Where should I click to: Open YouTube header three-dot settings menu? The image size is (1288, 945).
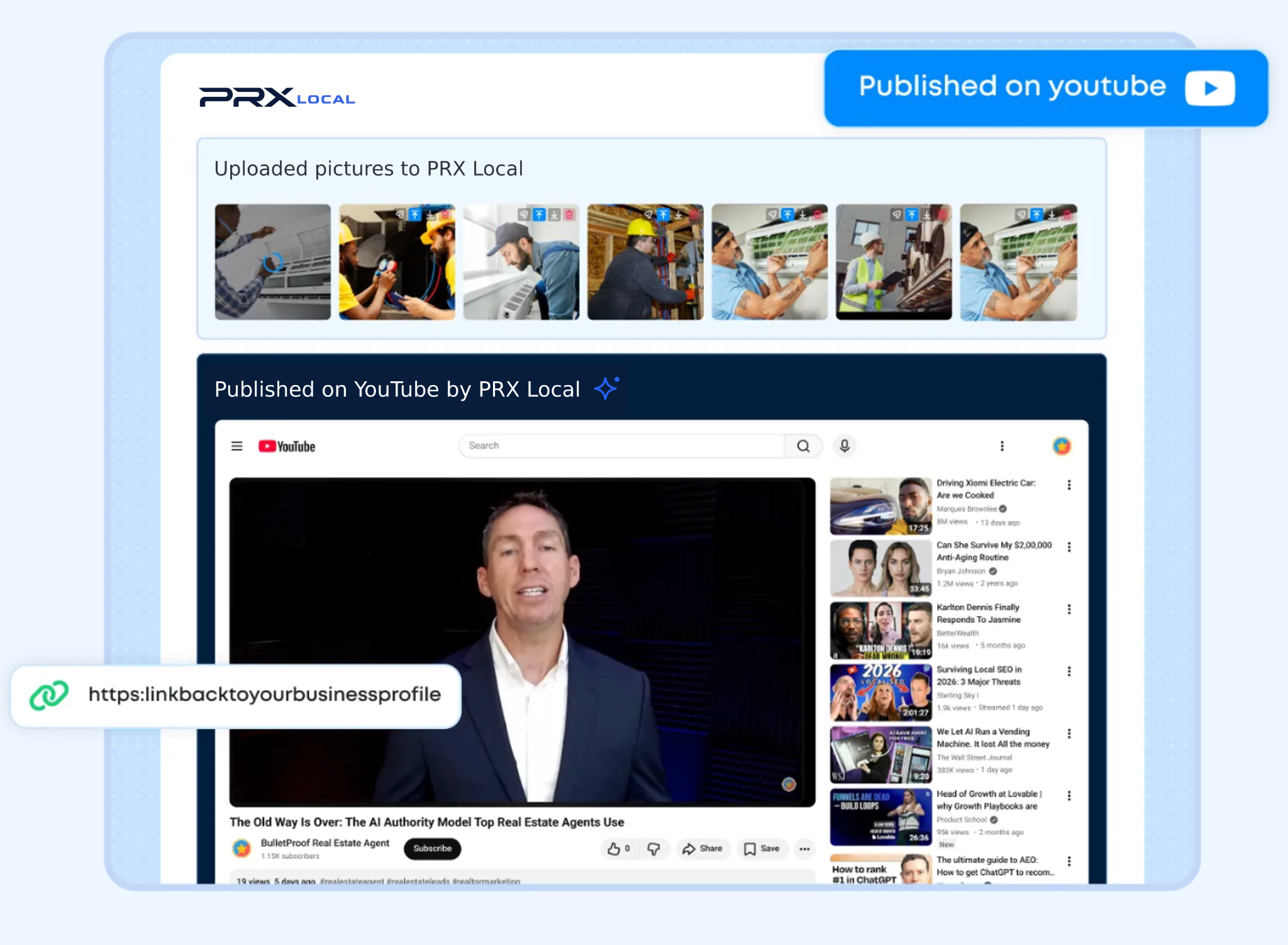click(1002, 446)
